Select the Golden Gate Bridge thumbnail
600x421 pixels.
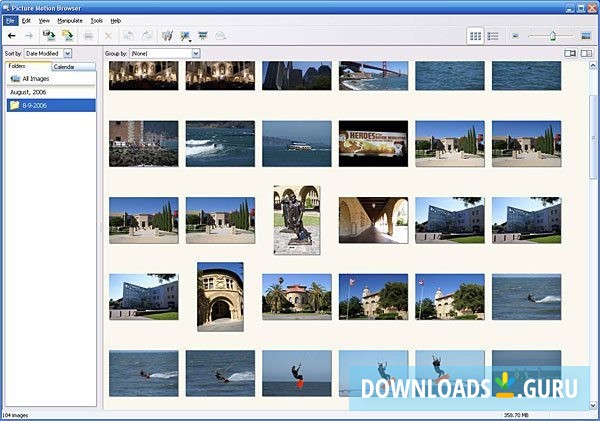click(x=373, y=76)
